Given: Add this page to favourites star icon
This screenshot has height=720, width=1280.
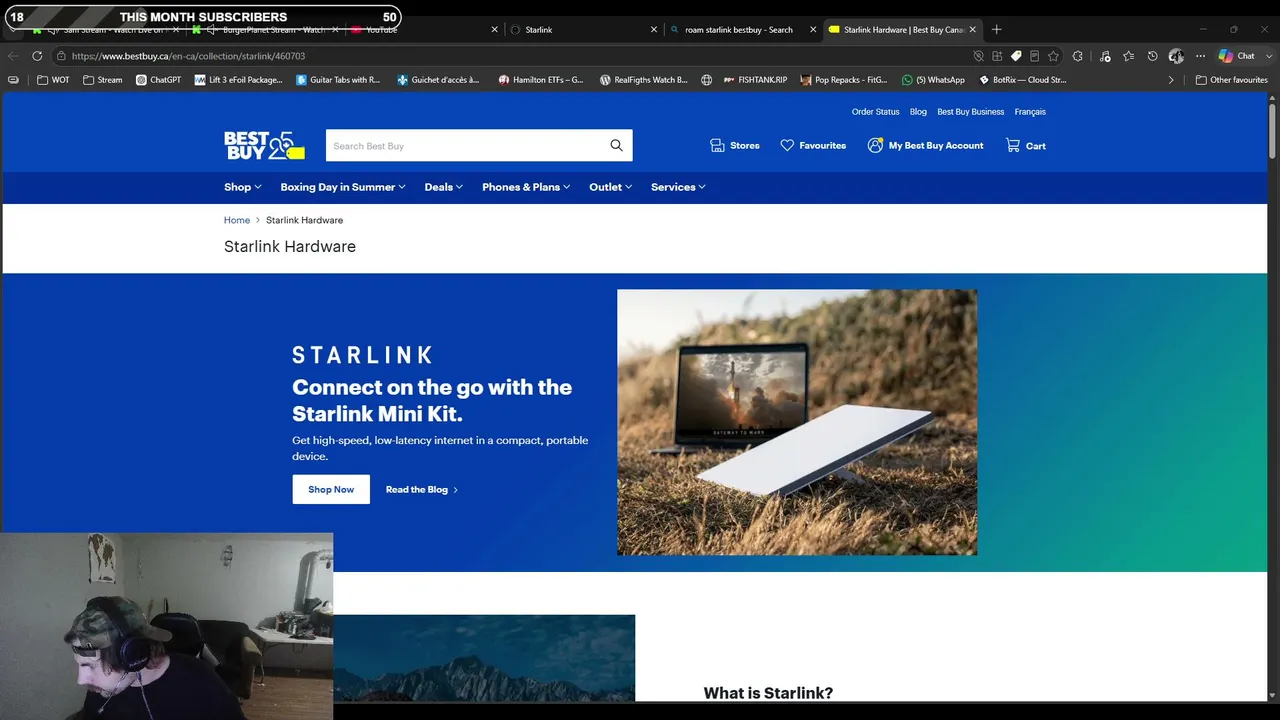Looking at the screenshot, I should tap(1053, 56).
